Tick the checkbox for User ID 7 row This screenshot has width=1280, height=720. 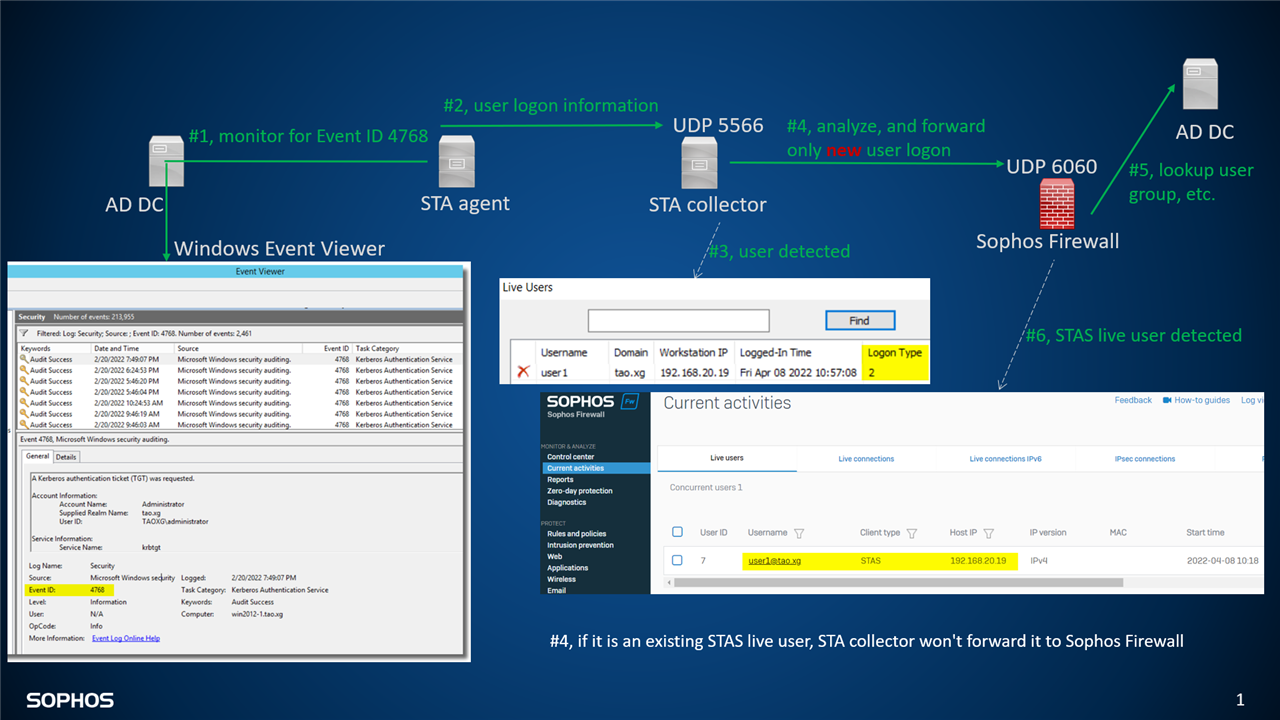pyautogui.click(x=678, y=561)
